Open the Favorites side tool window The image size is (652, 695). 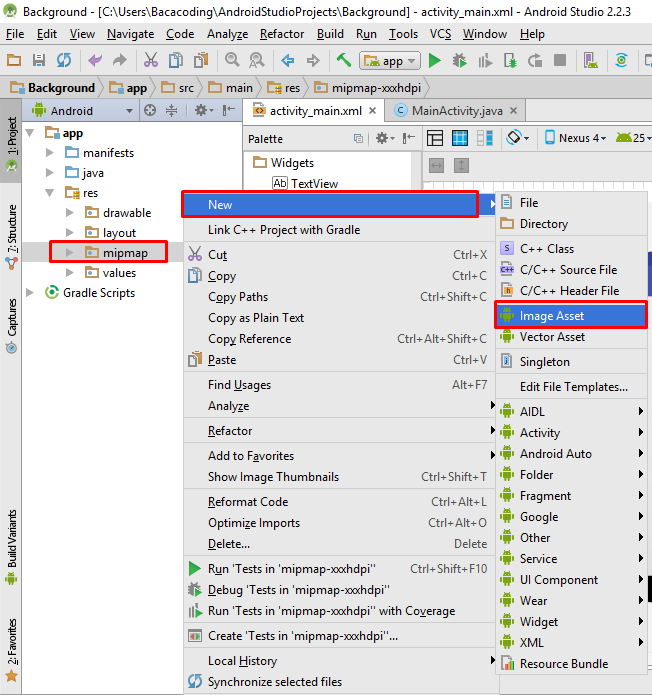[11, 649]
